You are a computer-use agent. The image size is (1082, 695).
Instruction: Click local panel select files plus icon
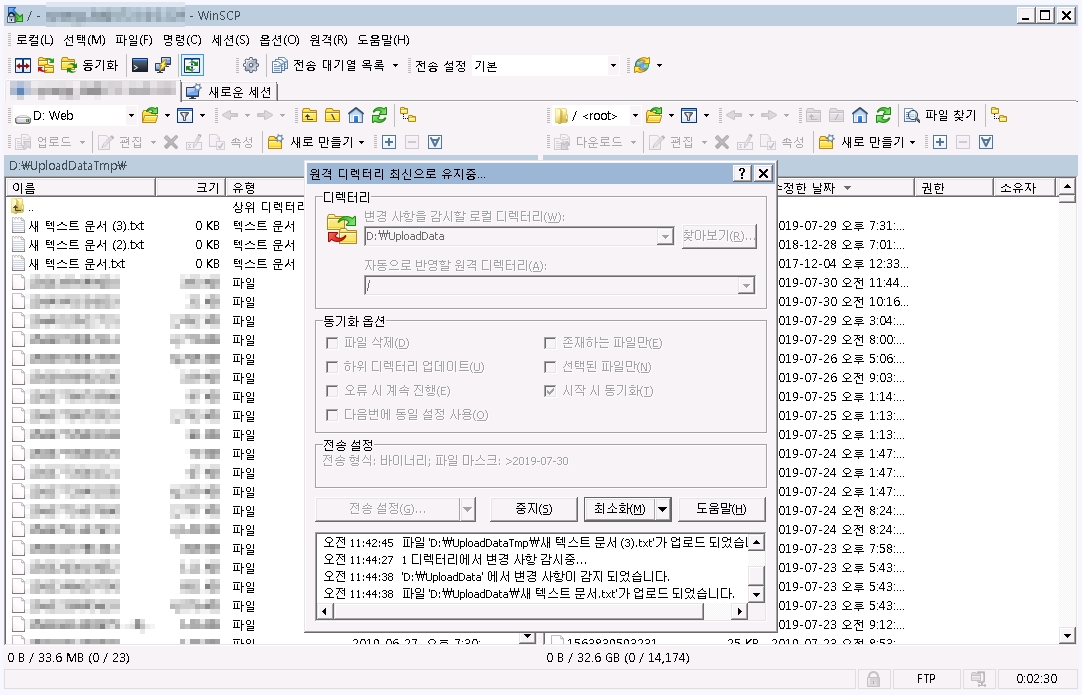[389, 142]
